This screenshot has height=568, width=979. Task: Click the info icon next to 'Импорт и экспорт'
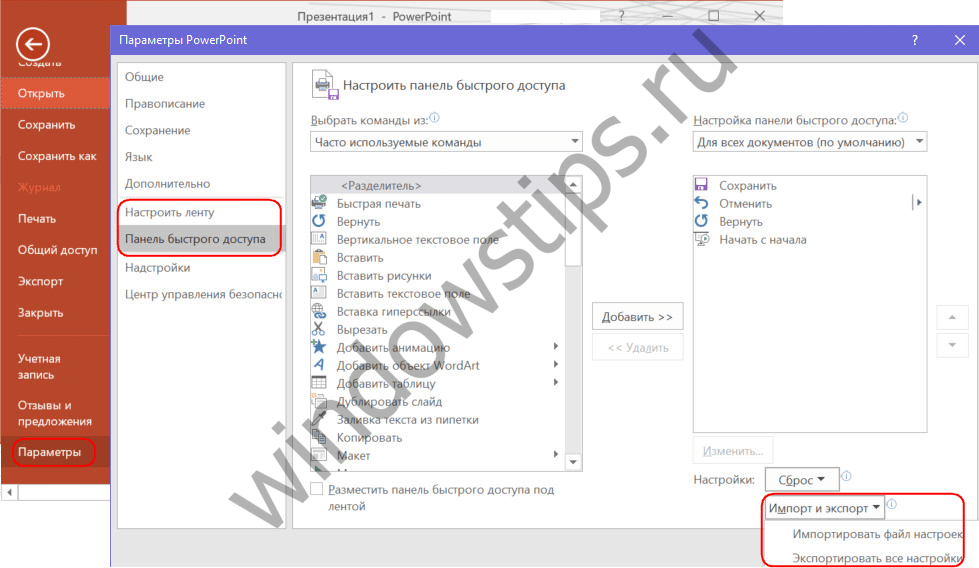click(892, 504)
